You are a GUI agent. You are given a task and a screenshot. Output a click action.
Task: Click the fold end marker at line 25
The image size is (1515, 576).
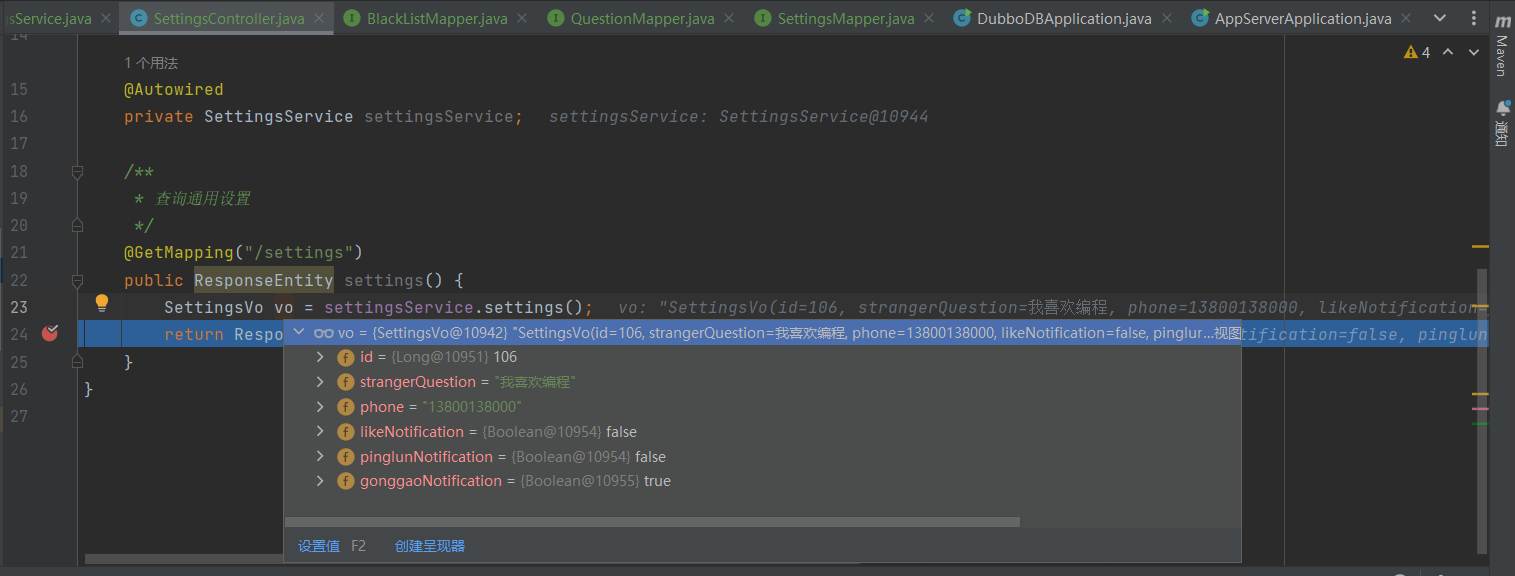point(77,361)
